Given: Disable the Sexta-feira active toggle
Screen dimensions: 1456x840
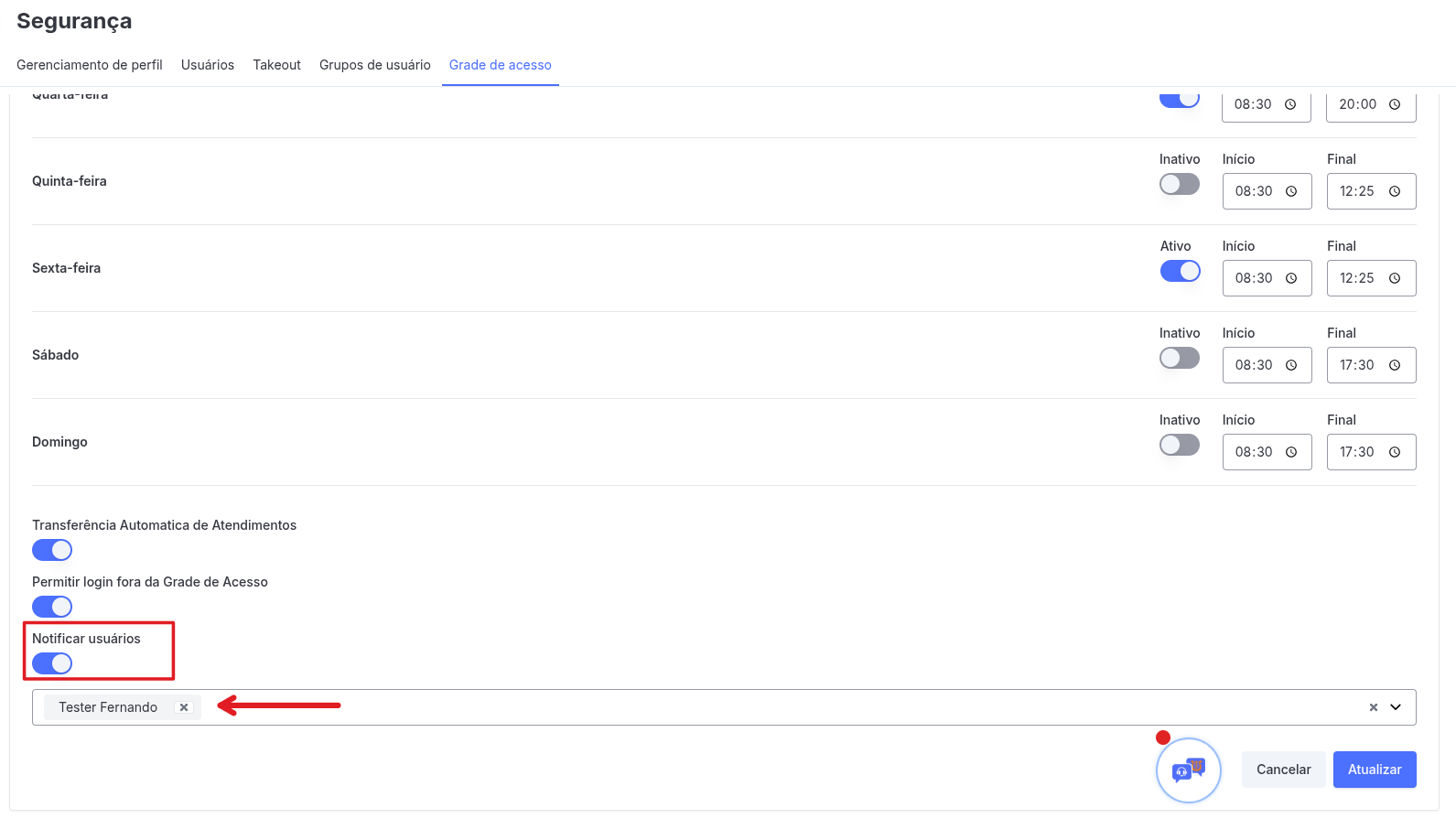Looking at the screenshot, I should pyautogui.click(x=1180, y=271).
